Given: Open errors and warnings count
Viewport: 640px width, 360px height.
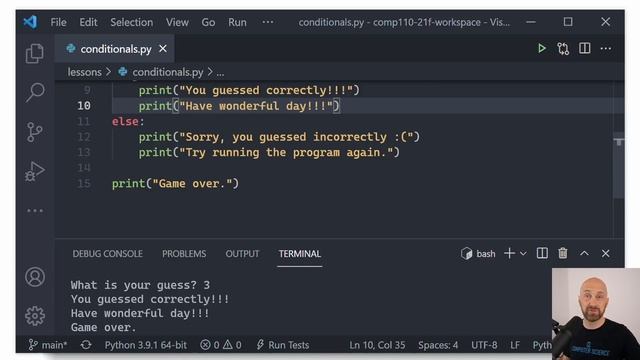Looking at the screenshot, I should tap(221, 345).
